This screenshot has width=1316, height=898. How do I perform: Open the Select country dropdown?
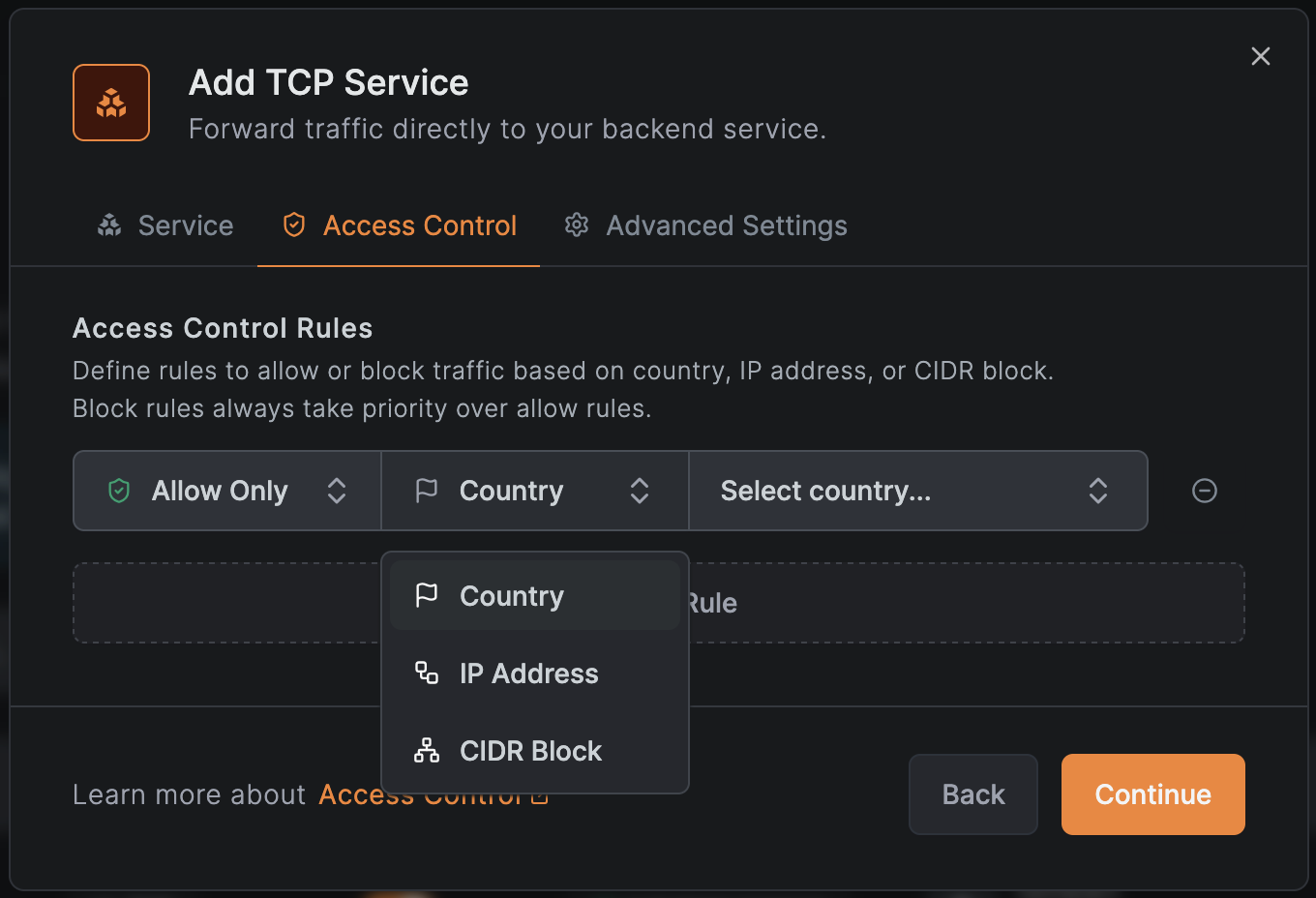coord(917,491)
